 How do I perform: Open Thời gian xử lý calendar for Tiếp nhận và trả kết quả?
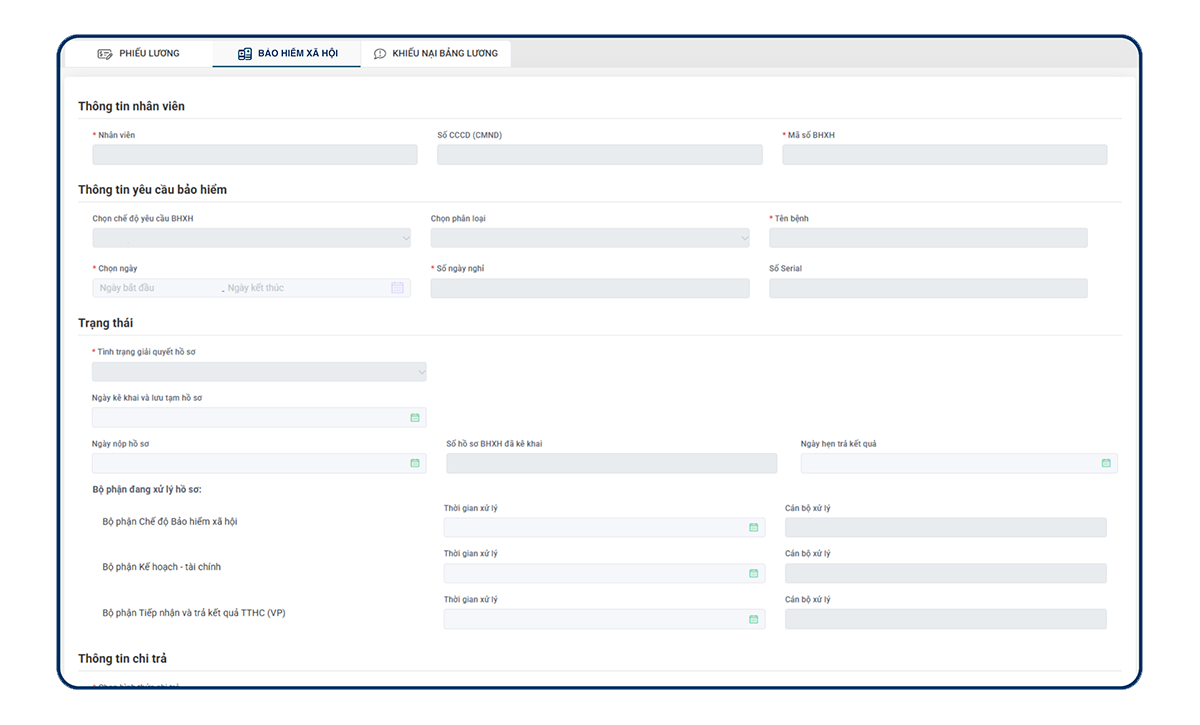754,620
